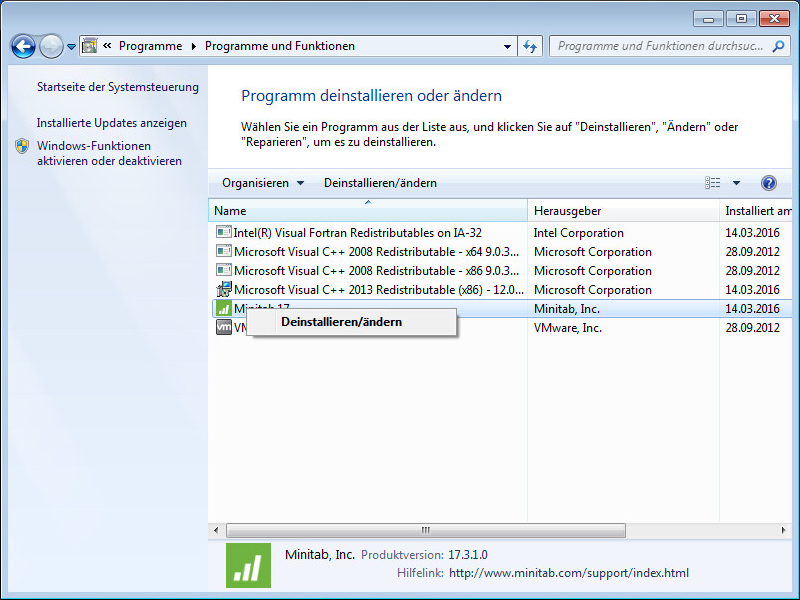Image resolution: width=800 pixels, height=600 pixels.
Task: Minimize the Programme und Funktionen window
Action: pyautogui.click(x=708, y=19)
